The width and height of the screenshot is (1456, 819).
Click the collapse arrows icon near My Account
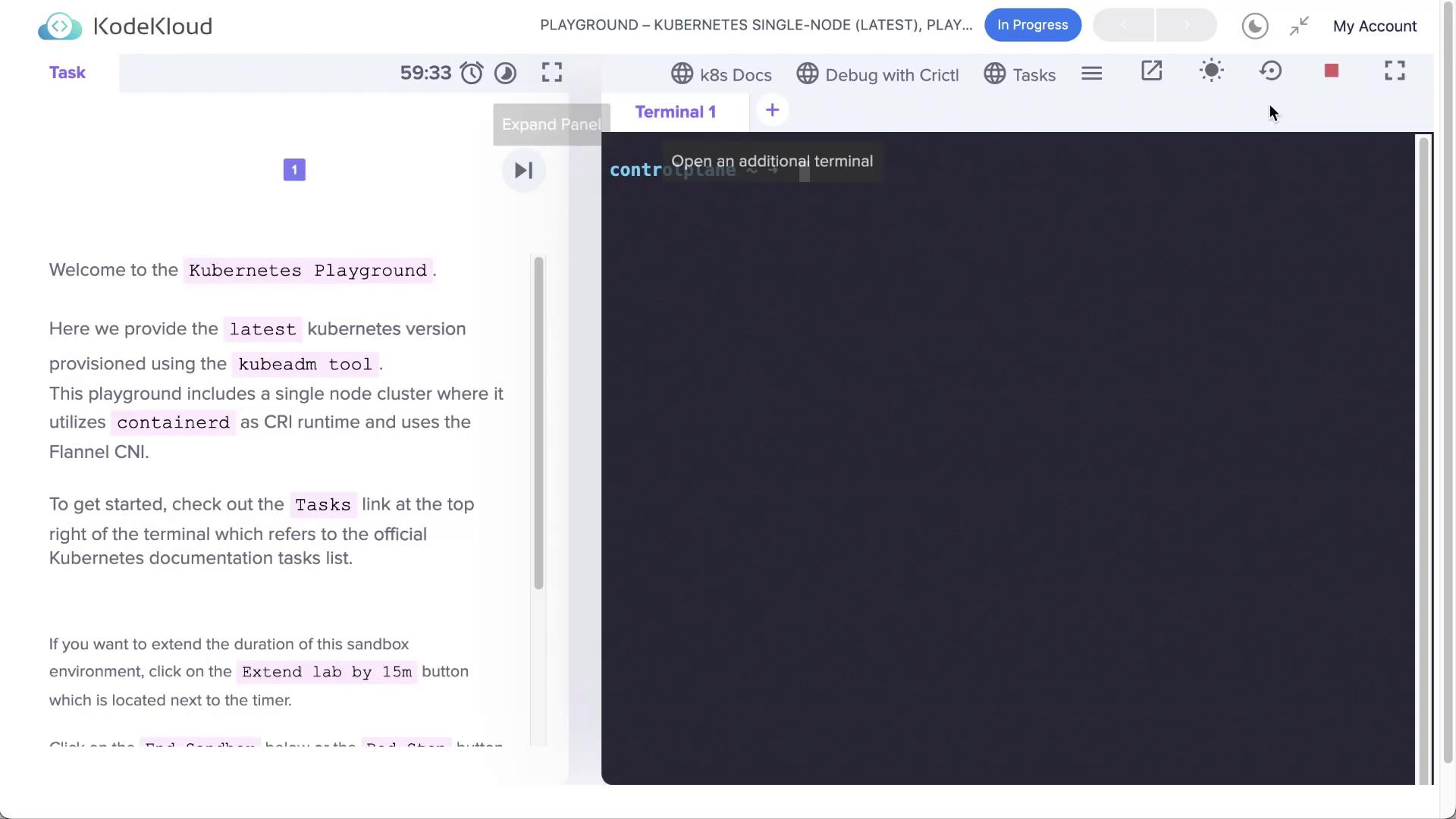1299,26
